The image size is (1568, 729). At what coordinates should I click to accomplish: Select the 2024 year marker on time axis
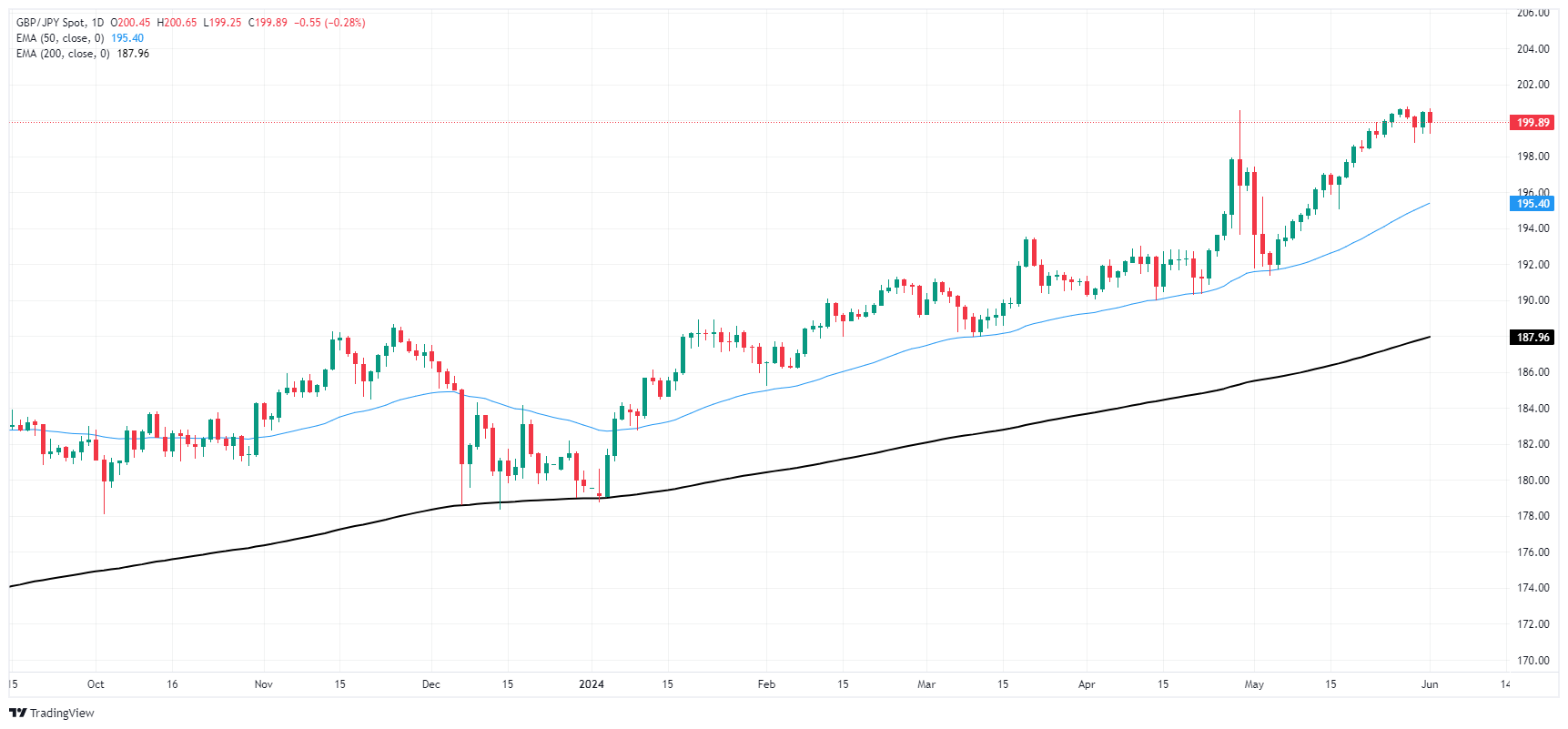[x=592, y=684]
